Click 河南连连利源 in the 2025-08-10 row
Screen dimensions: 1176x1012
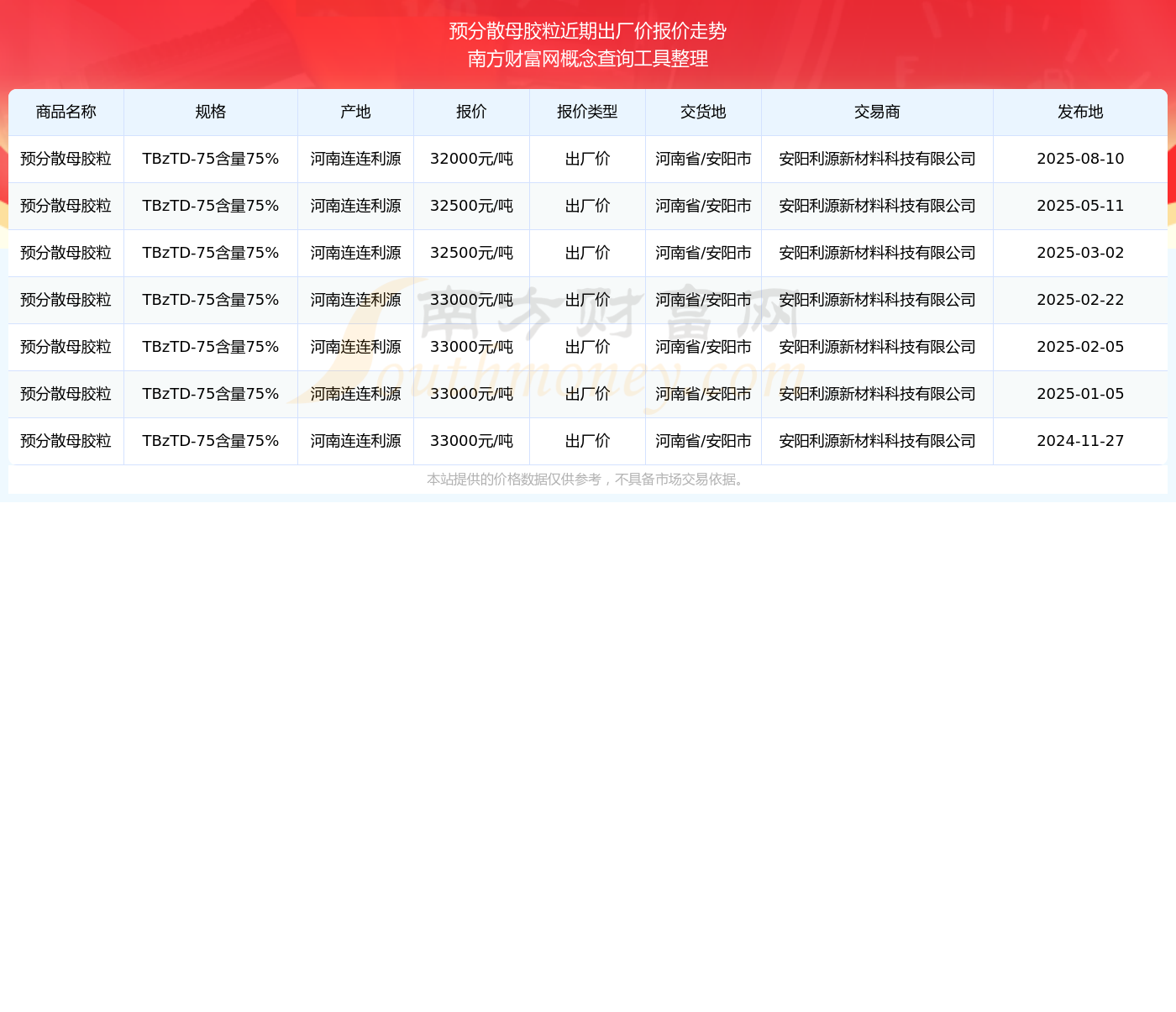(355, 159)
